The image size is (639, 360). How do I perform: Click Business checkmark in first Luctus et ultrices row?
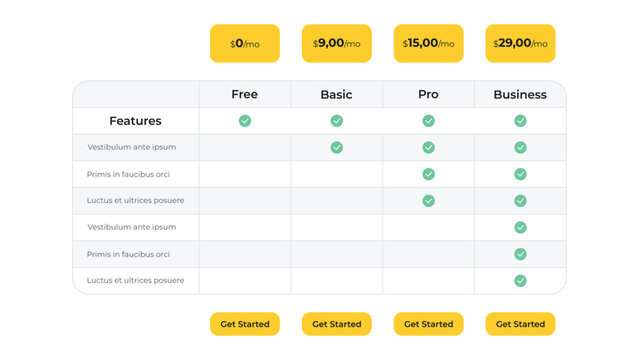point(520,201)
